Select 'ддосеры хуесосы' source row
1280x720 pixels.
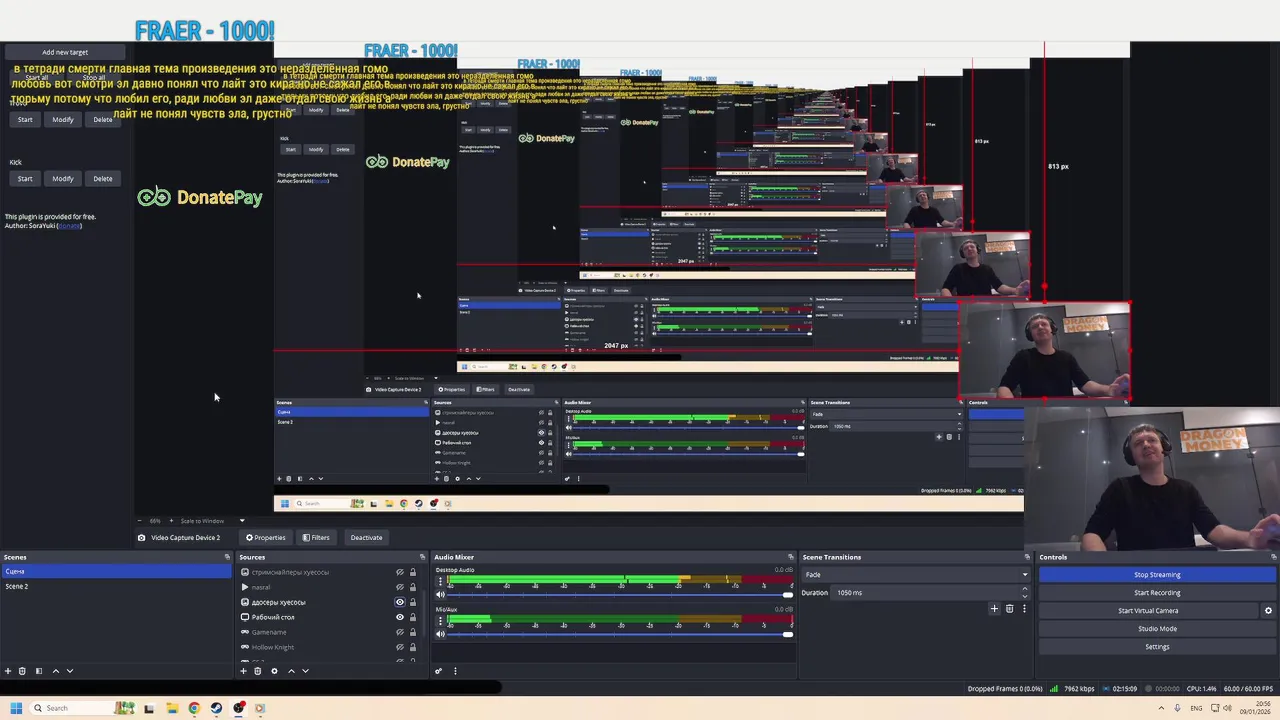pos(329,602)
